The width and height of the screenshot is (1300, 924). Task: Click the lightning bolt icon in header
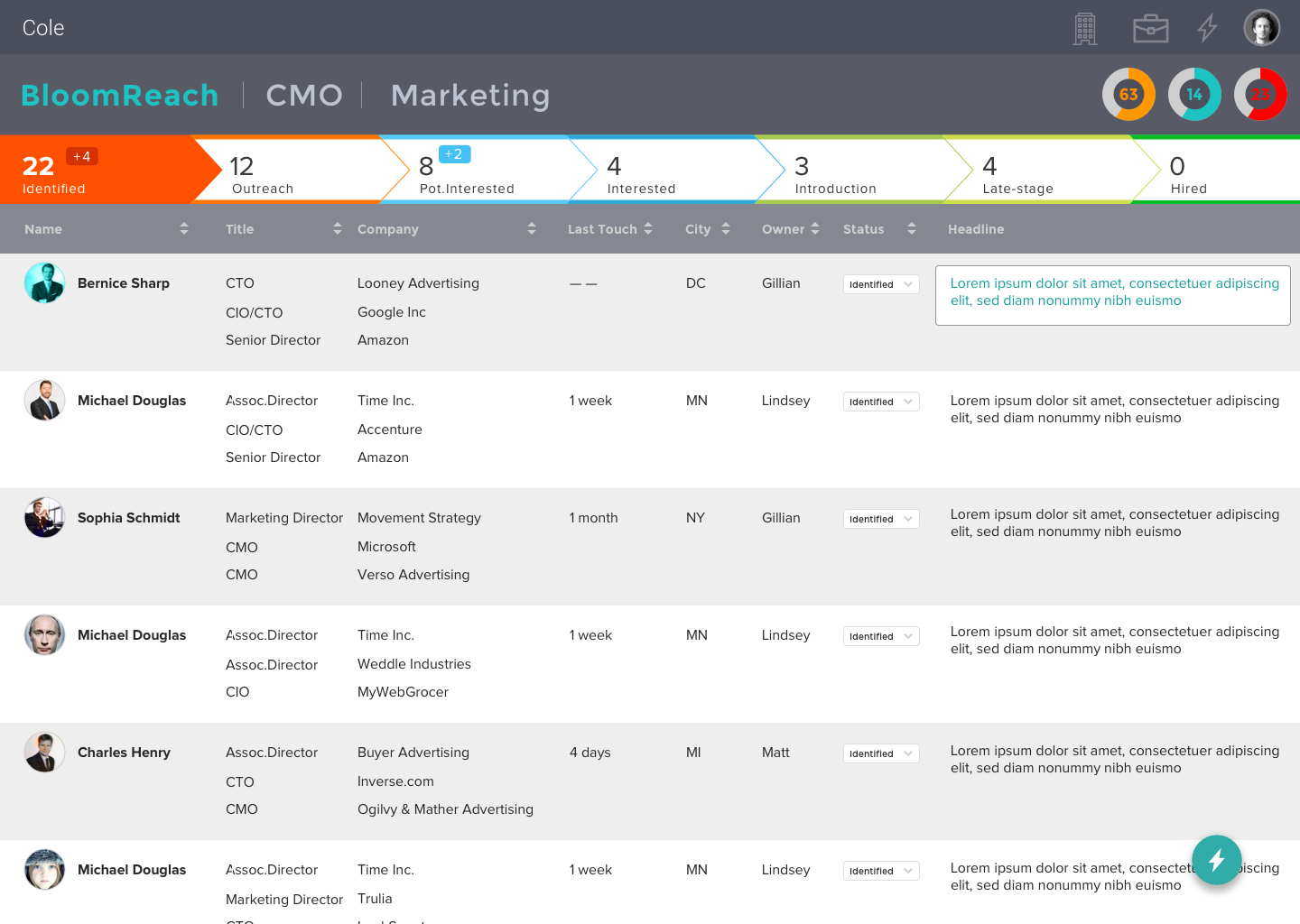(x=1207, y=28)
